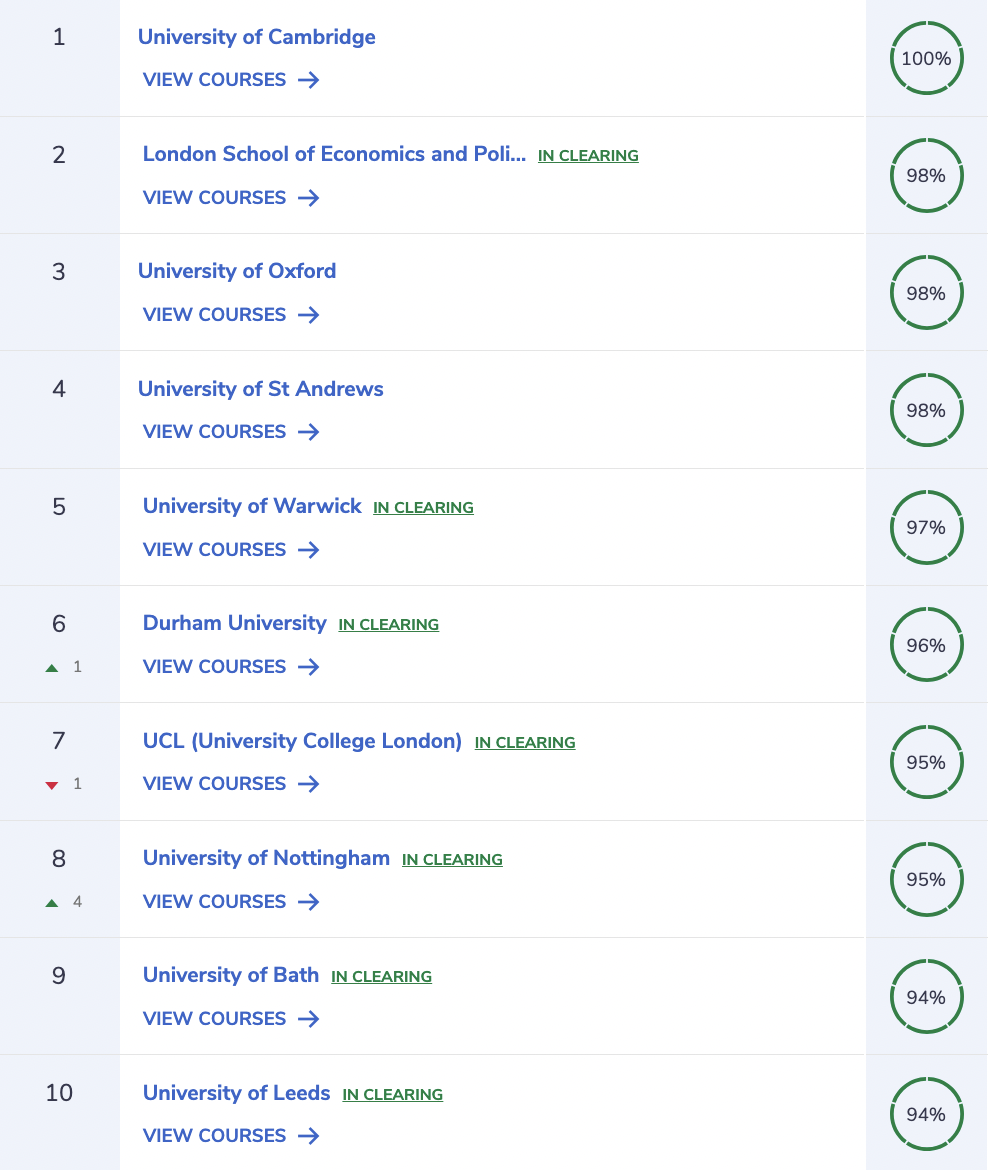This screenshot has width=988, height=1170.
Task: Click the 95% score circle for Nottingham
Action: (x=927, y=880)
